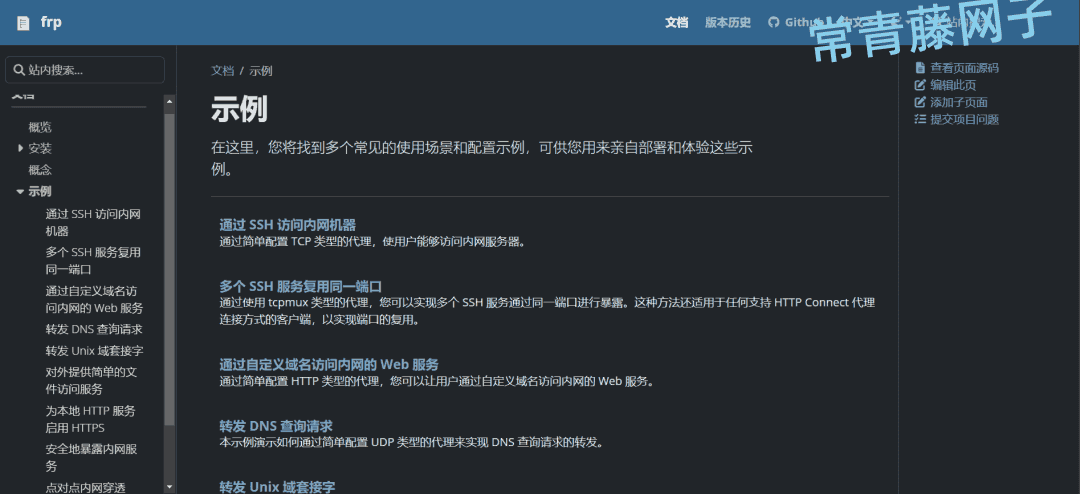Click the frp logo icon in header

click(x=23, y=23)
